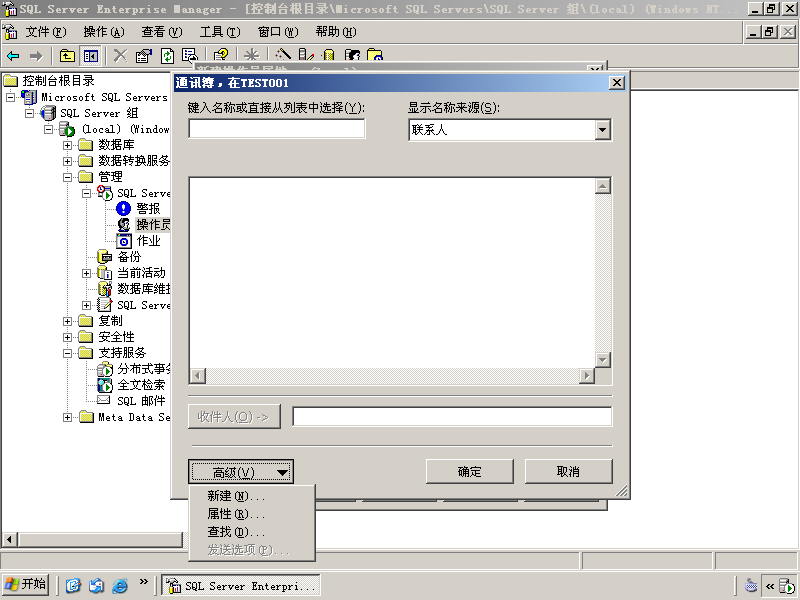Image resolution: width=800 pixels, height=600 pixels.
Task: Collapse the SQL Server 组 node
Action: [x=29, y=113]
